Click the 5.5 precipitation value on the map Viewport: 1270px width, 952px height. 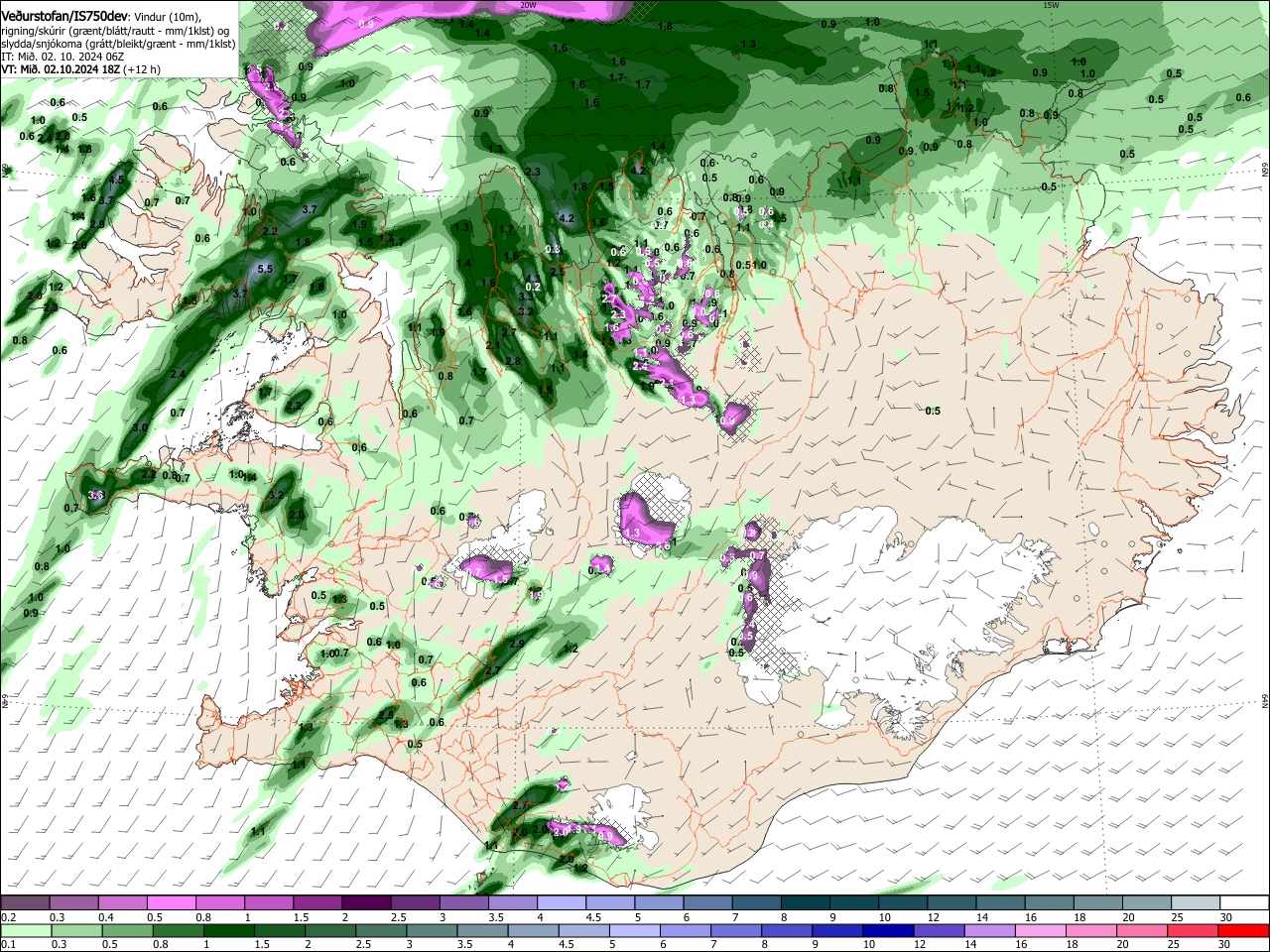click(265, 269)
